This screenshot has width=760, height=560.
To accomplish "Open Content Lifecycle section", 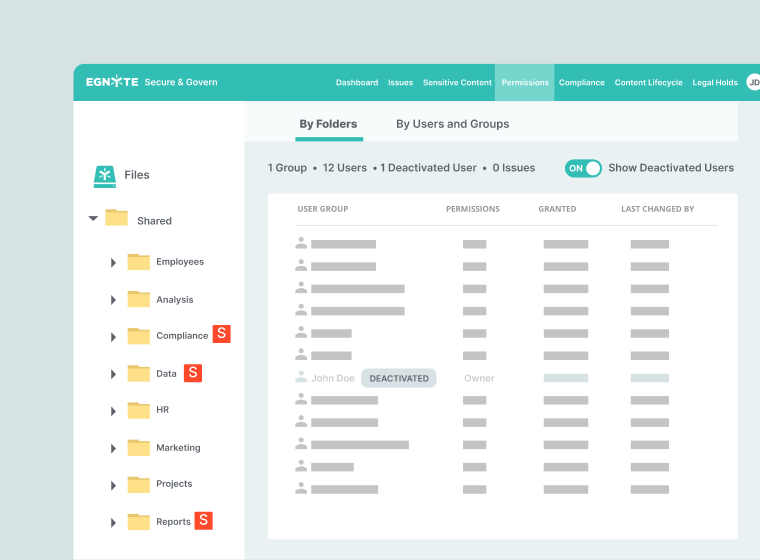I will click(x=648, y=83).
